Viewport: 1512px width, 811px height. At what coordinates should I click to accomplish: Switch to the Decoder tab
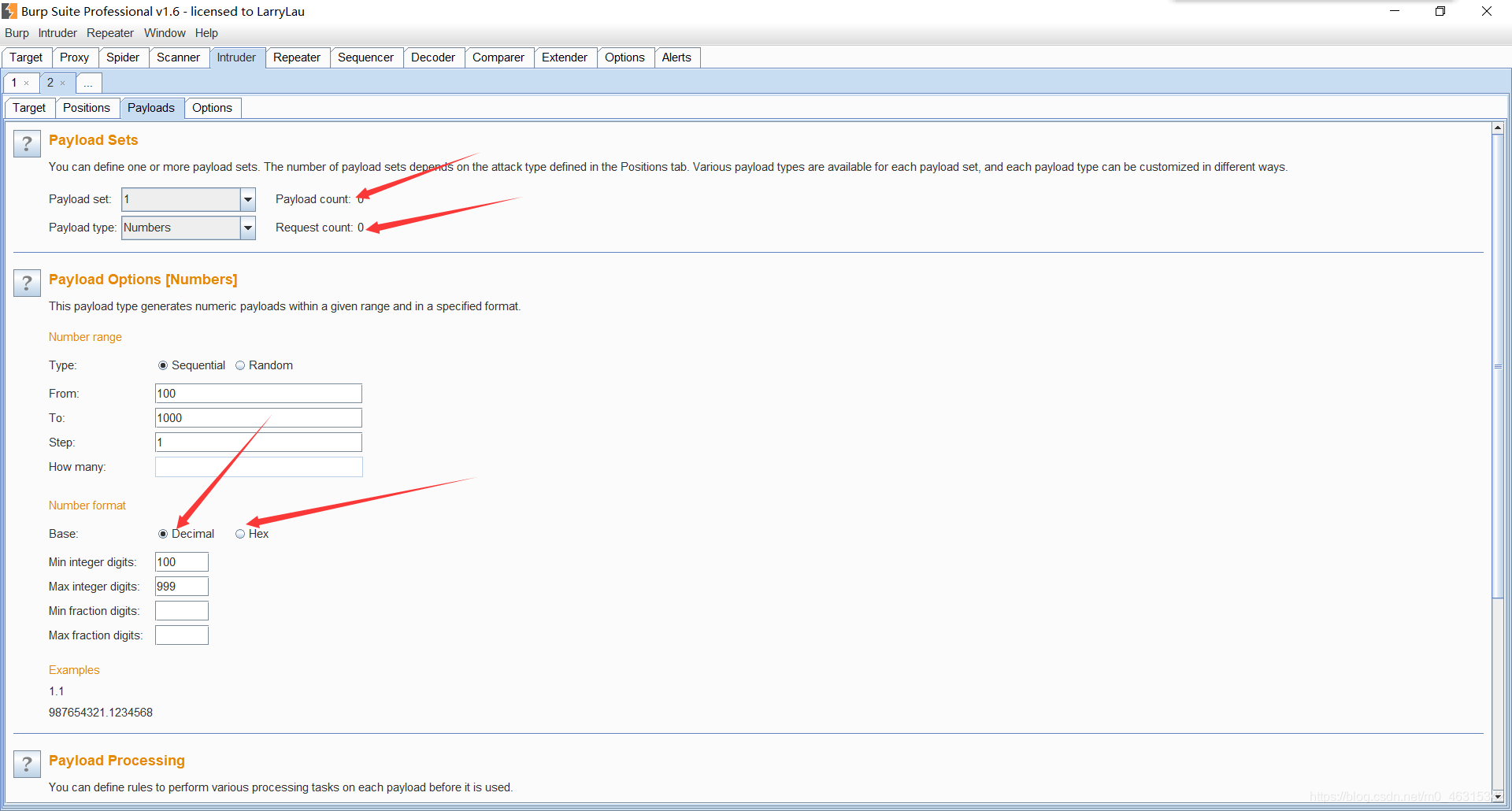point(433,57)
